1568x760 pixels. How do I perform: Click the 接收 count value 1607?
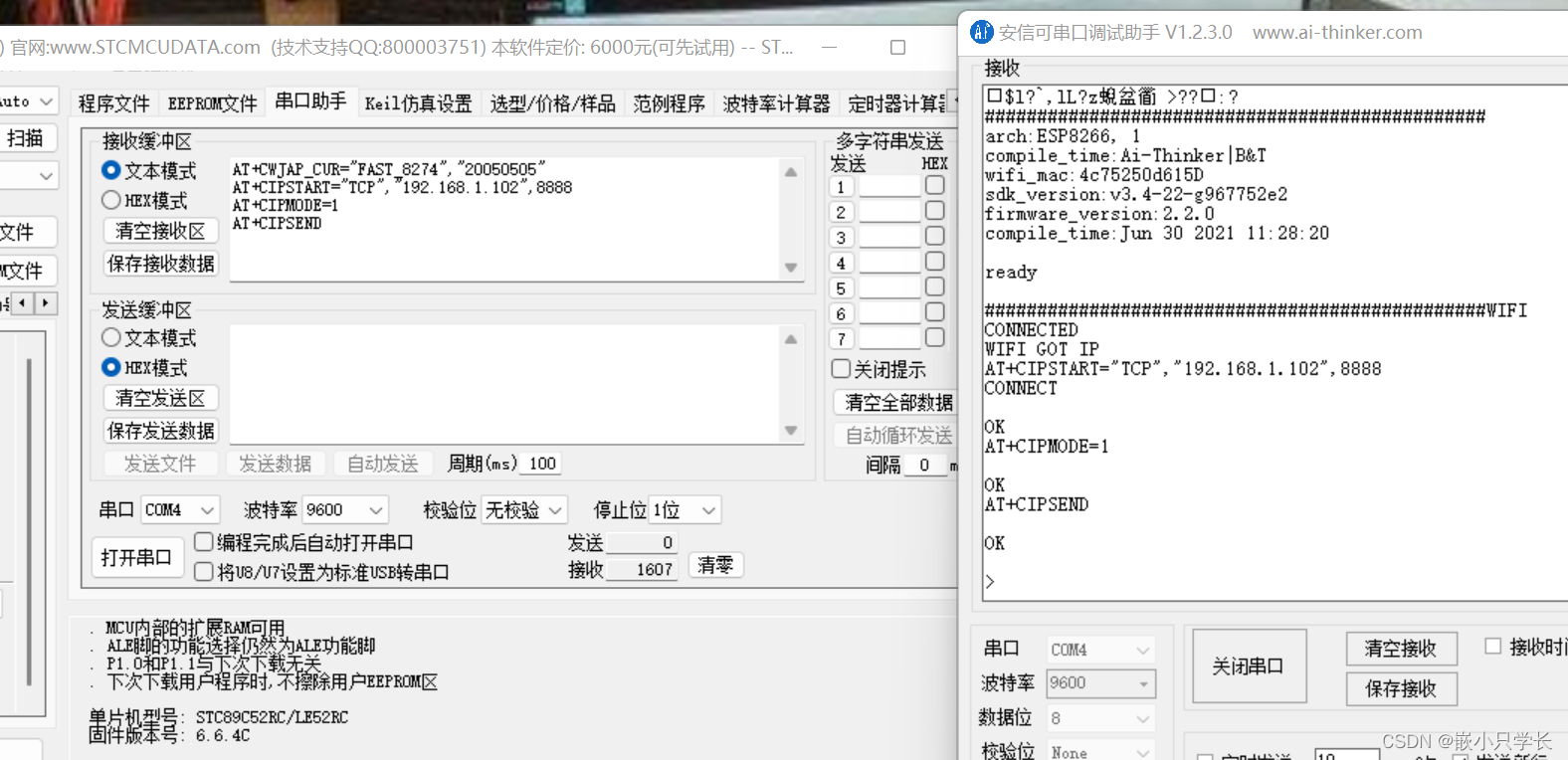coord(642,569)
